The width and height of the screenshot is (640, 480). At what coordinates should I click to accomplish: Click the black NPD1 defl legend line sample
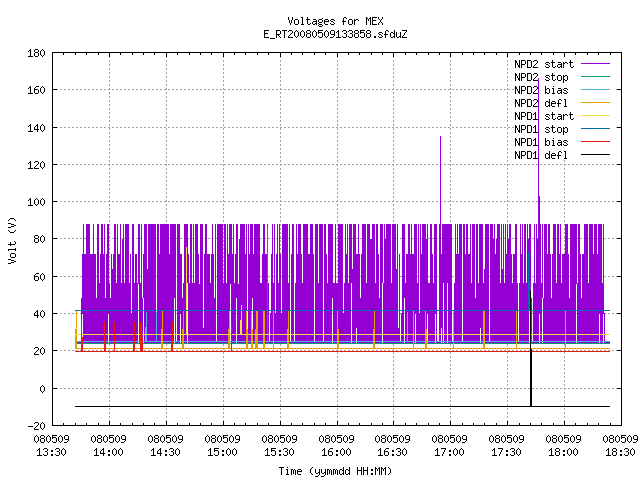point(595,155)
